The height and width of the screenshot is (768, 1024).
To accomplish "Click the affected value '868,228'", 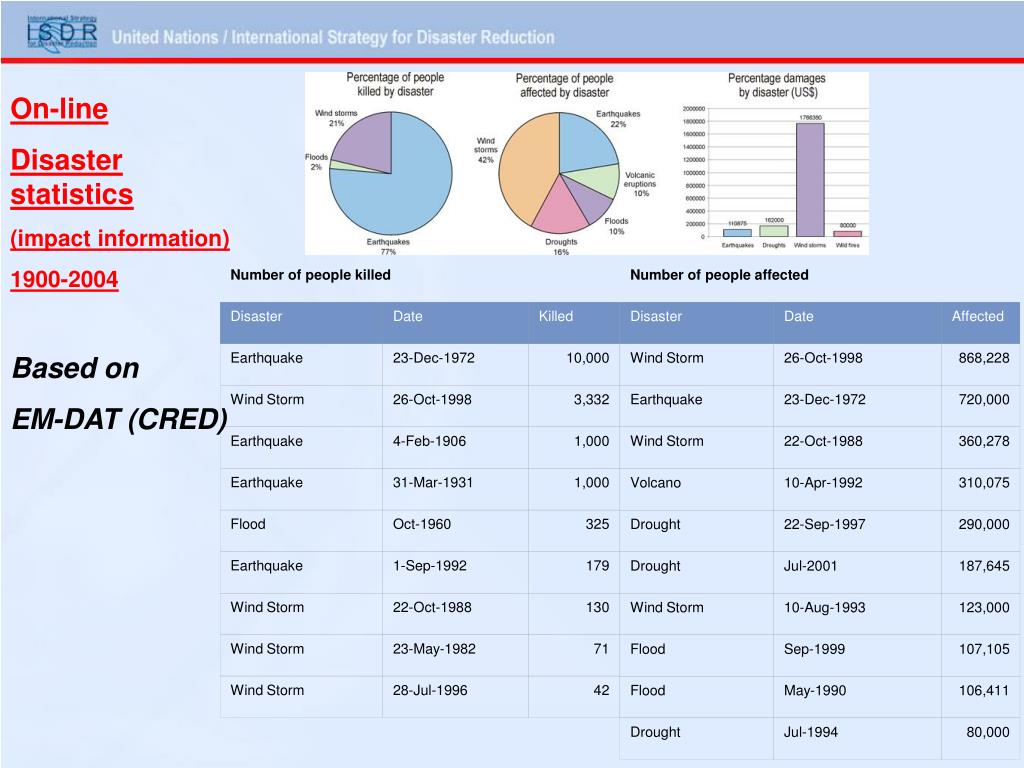I will [x=984, y=358].
